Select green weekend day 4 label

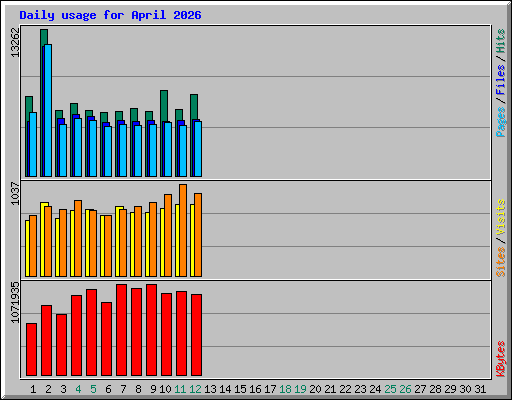tap(78, 389)
